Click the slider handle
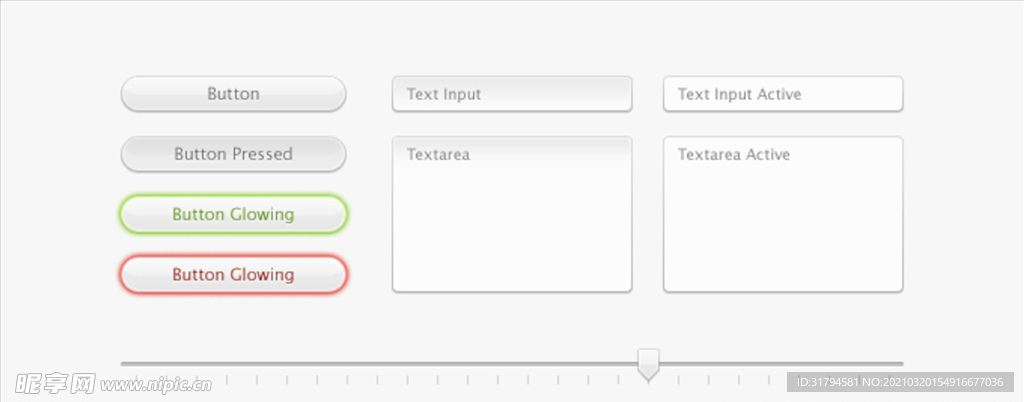 pyautogui.click(x=648, y=364)
